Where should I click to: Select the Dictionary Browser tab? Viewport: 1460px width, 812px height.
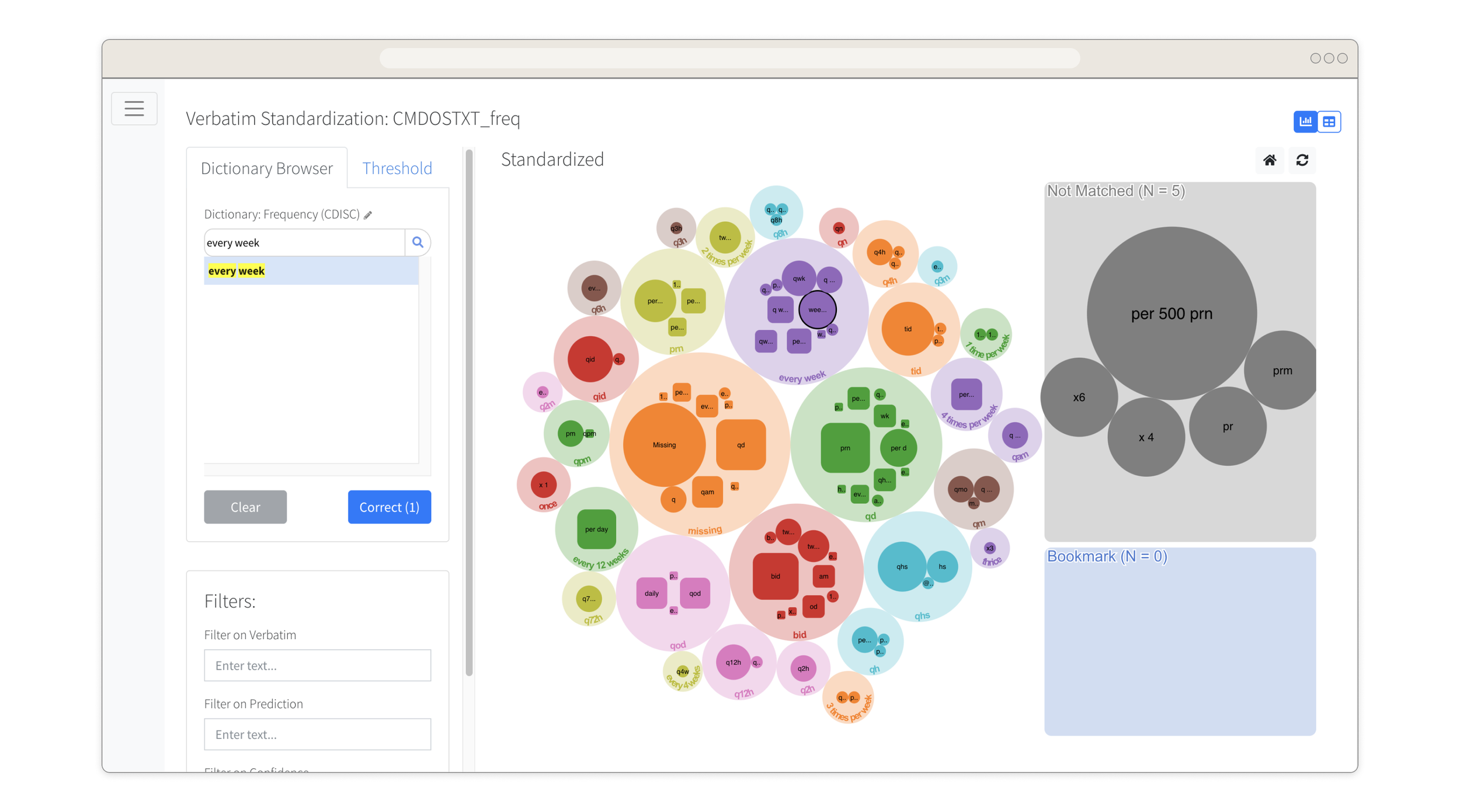point(266,168)
